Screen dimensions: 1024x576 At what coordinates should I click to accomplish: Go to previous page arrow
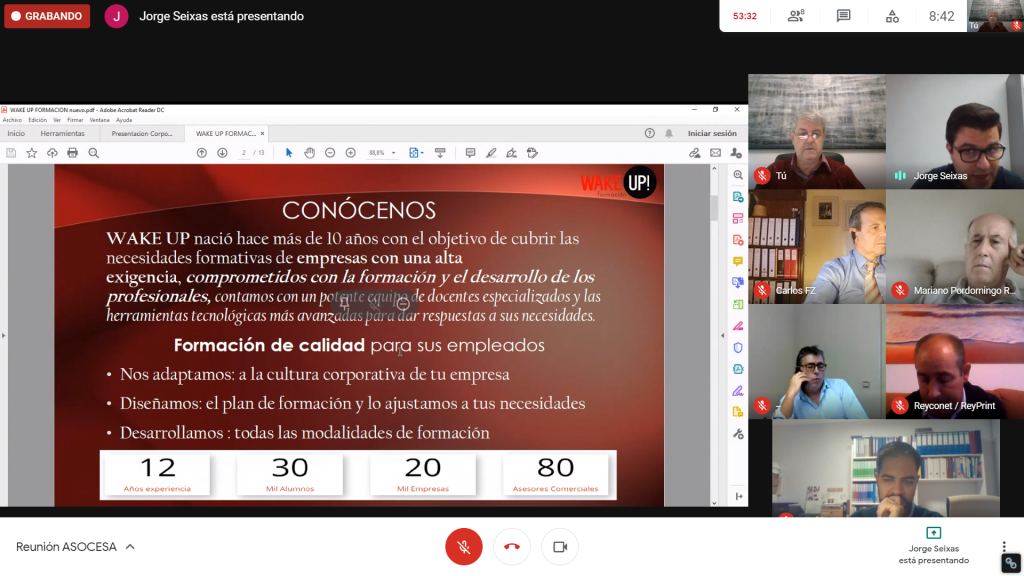[202, 153]
